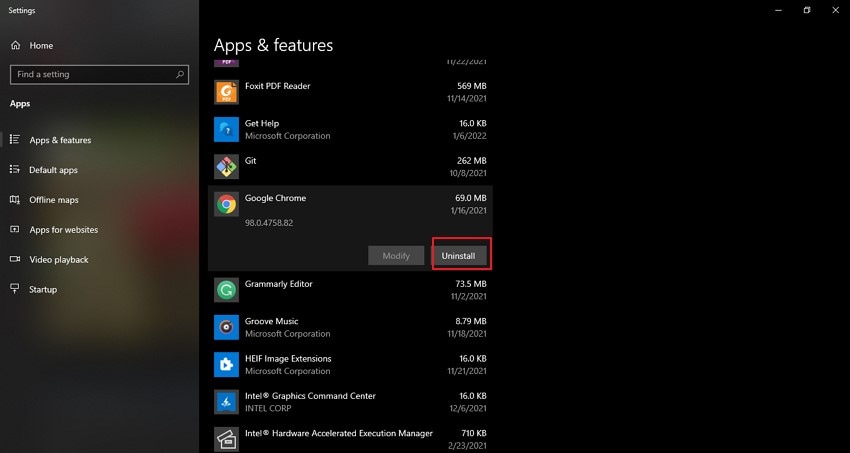Select the Git app entry name
The image size is (850, 453).
click(250, 161)
